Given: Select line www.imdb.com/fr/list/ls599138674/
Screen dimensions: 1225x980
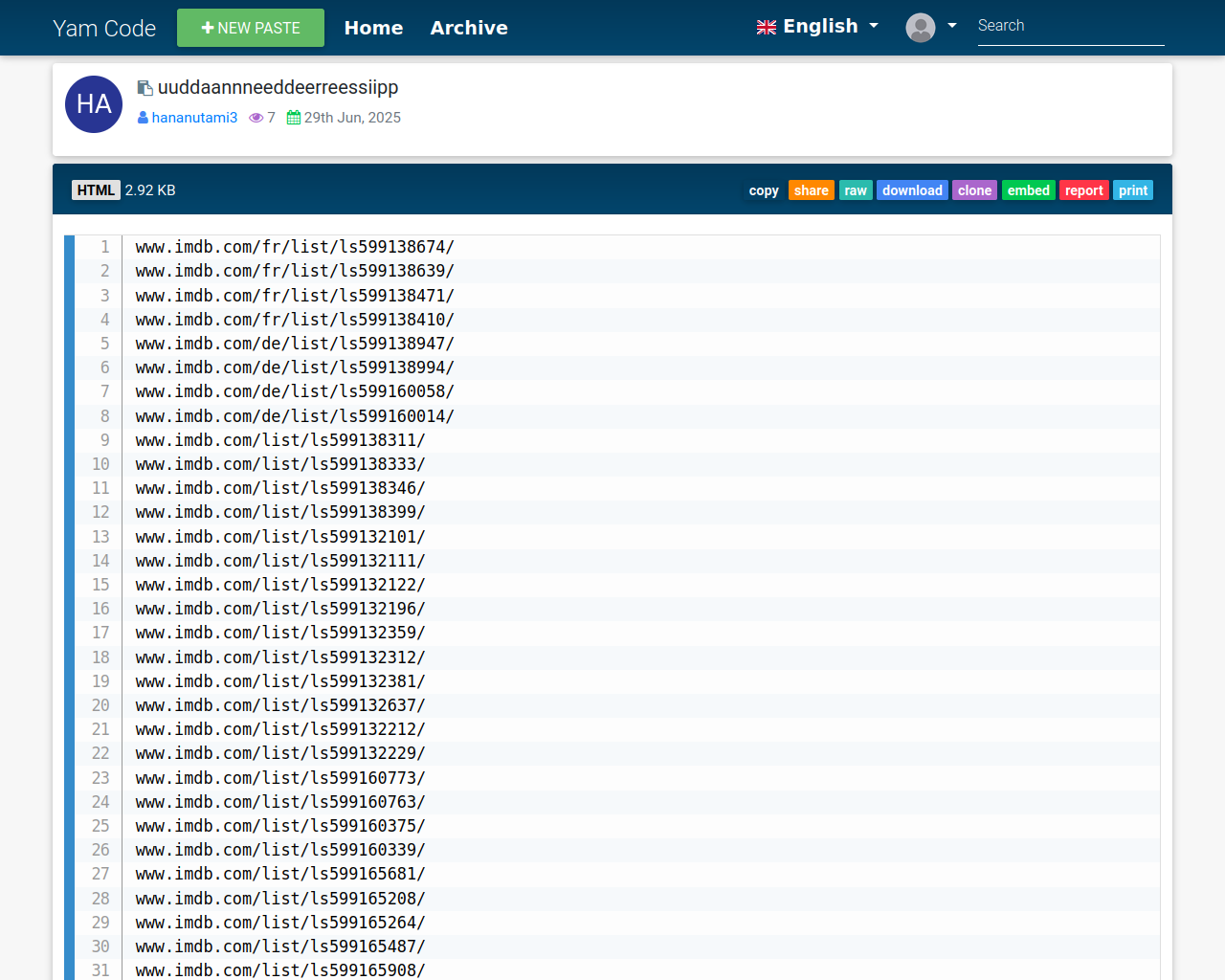Looking at the screenshot, I should click(295, 247).
